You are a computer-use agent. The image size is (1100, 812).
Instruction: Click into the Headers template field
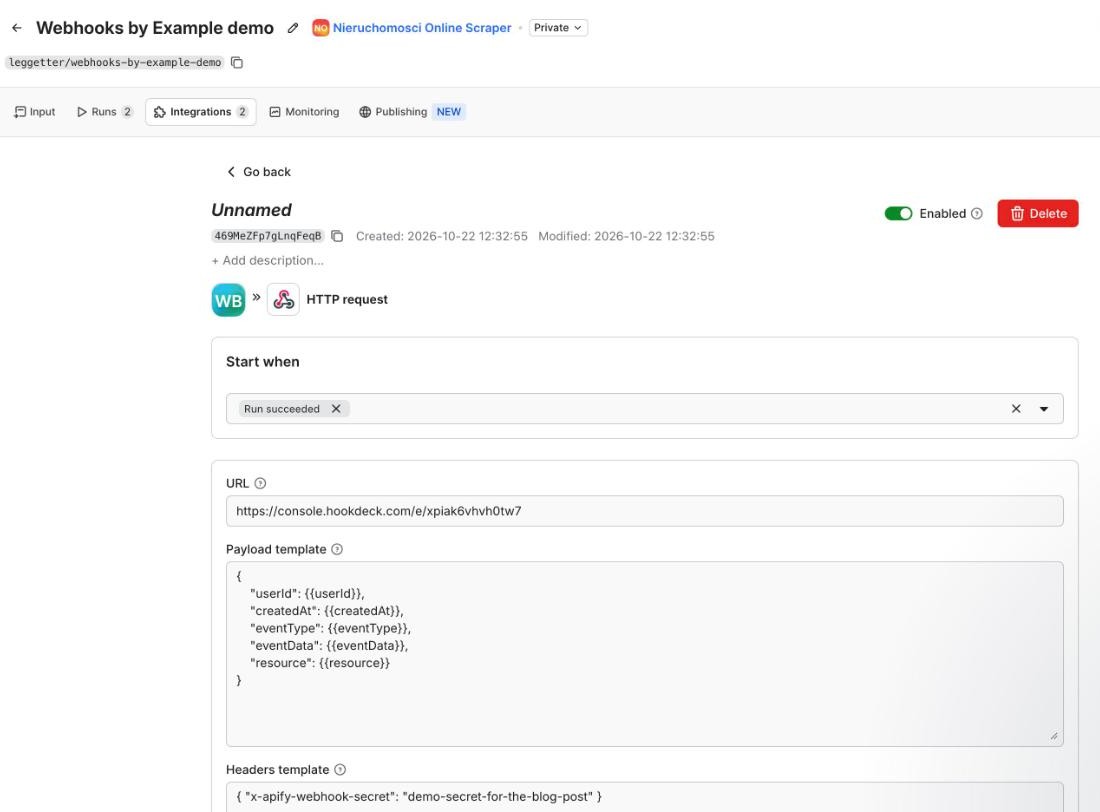[644, 797]
